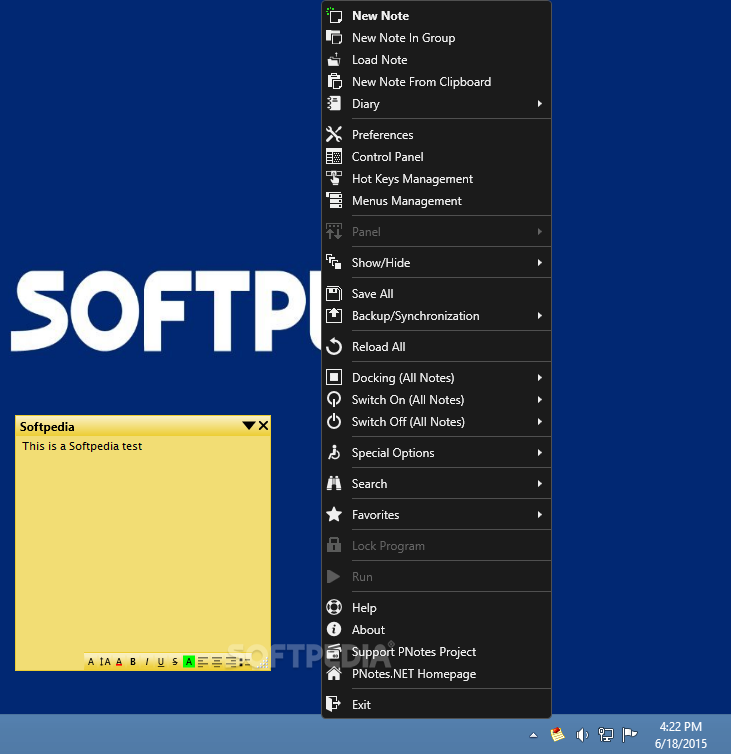Close the Softpedia sticky note
This screenshot has width=731, height=754.
click(x=264, y=426)
